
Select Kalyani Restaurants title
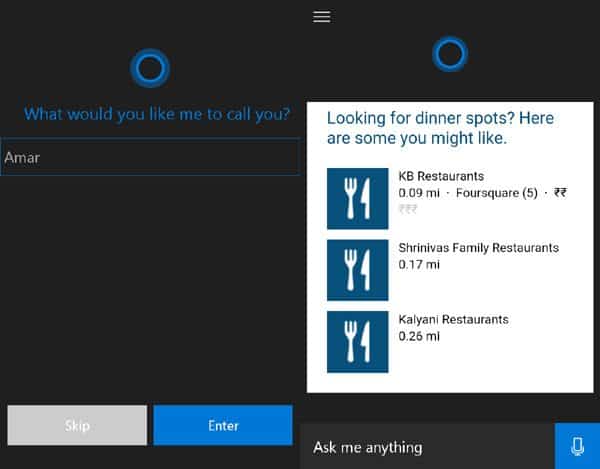[x=453, y=319]
